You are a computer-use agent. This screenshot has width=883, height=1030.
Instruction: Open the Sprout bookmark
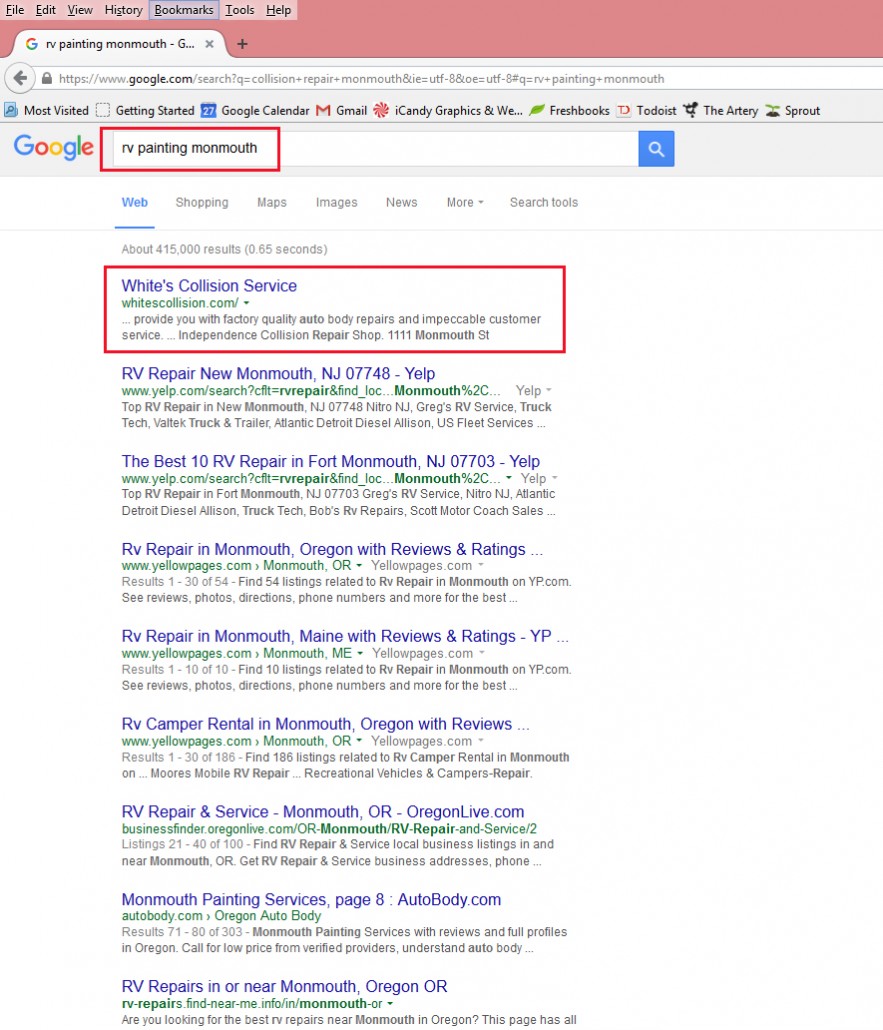point(793,110)
